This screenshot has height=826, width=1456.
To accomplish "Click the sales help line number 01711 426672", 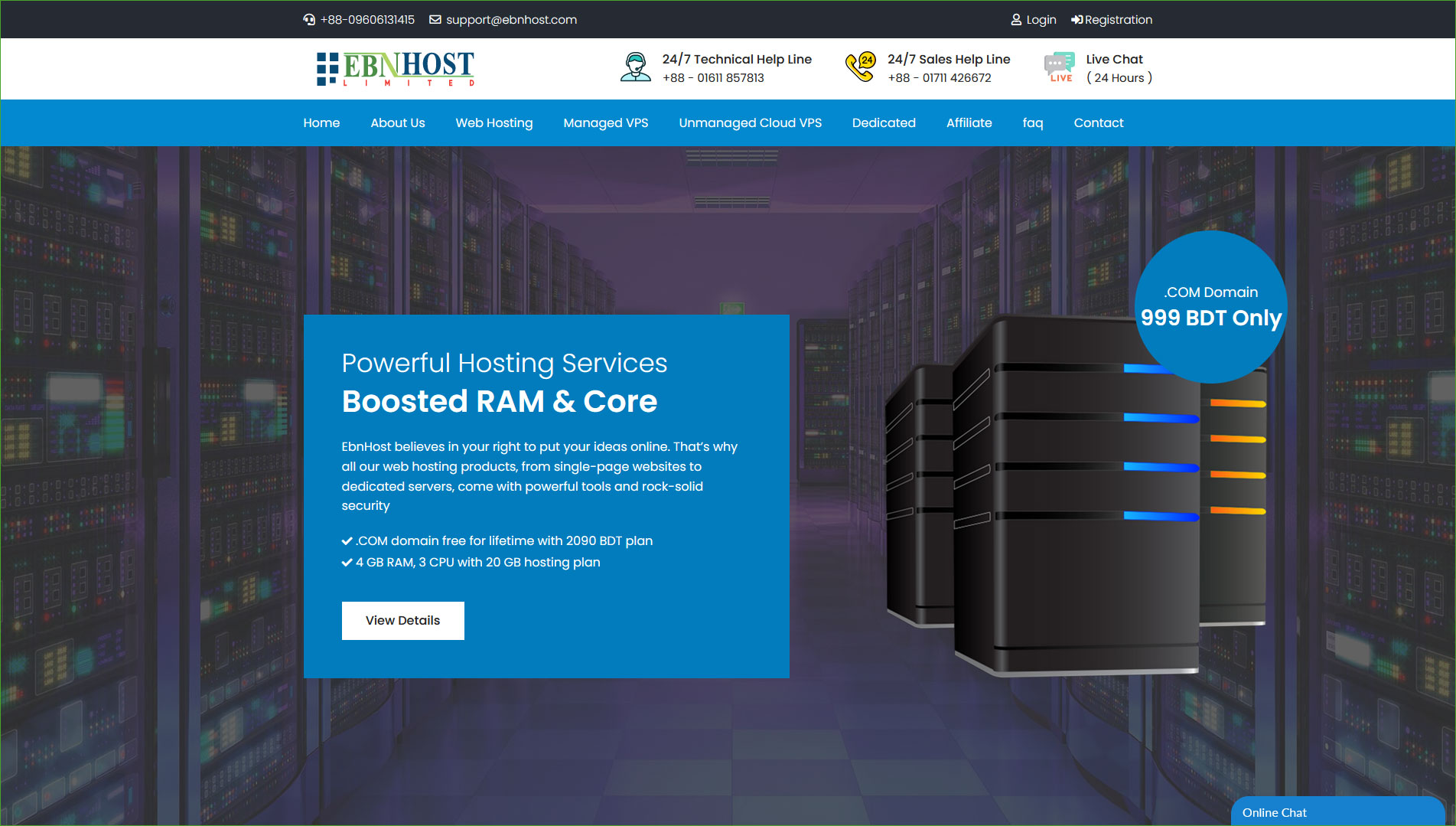I will [x=940, y=78].
